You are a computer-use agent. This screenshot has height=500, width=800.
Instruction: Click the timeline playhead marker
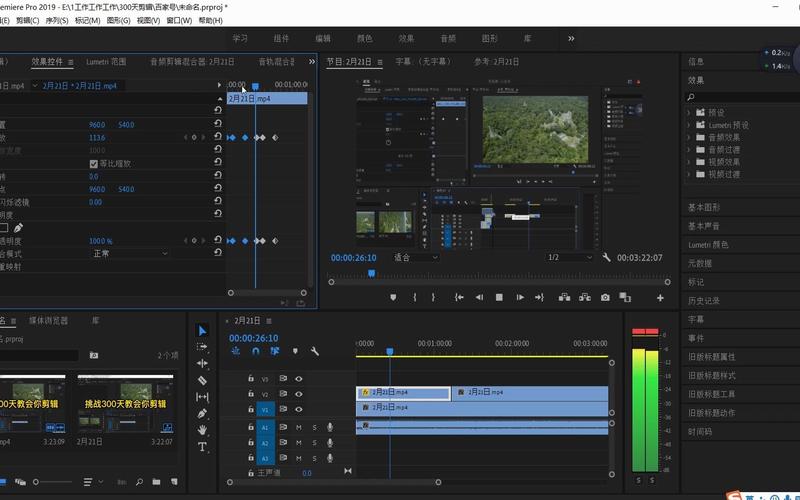390,352
